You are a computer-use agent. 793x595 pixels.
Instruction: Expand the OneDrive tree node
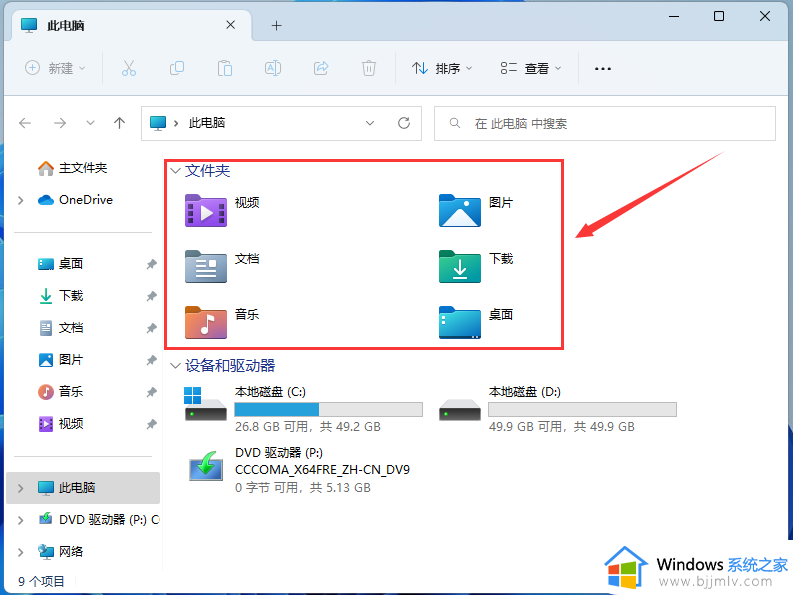21,200
